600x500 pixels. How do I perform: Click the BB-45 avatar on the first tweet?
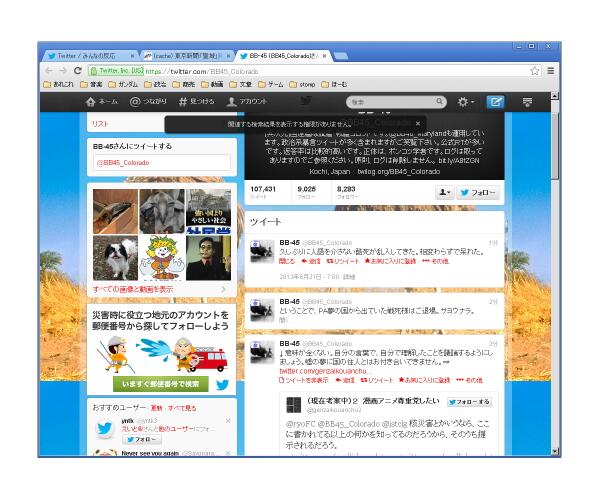pyautogui.click(x=262, y=251)
